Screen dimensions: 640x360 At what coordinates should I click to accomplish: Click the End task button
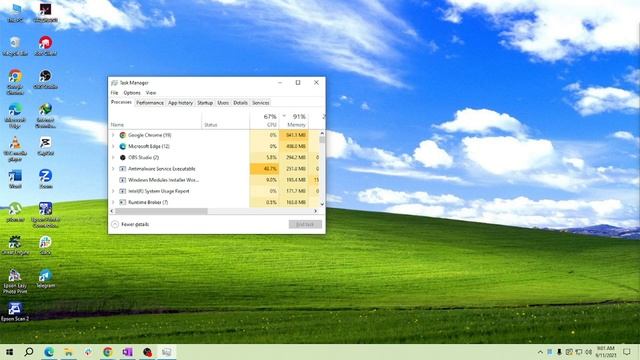[305, 224]
